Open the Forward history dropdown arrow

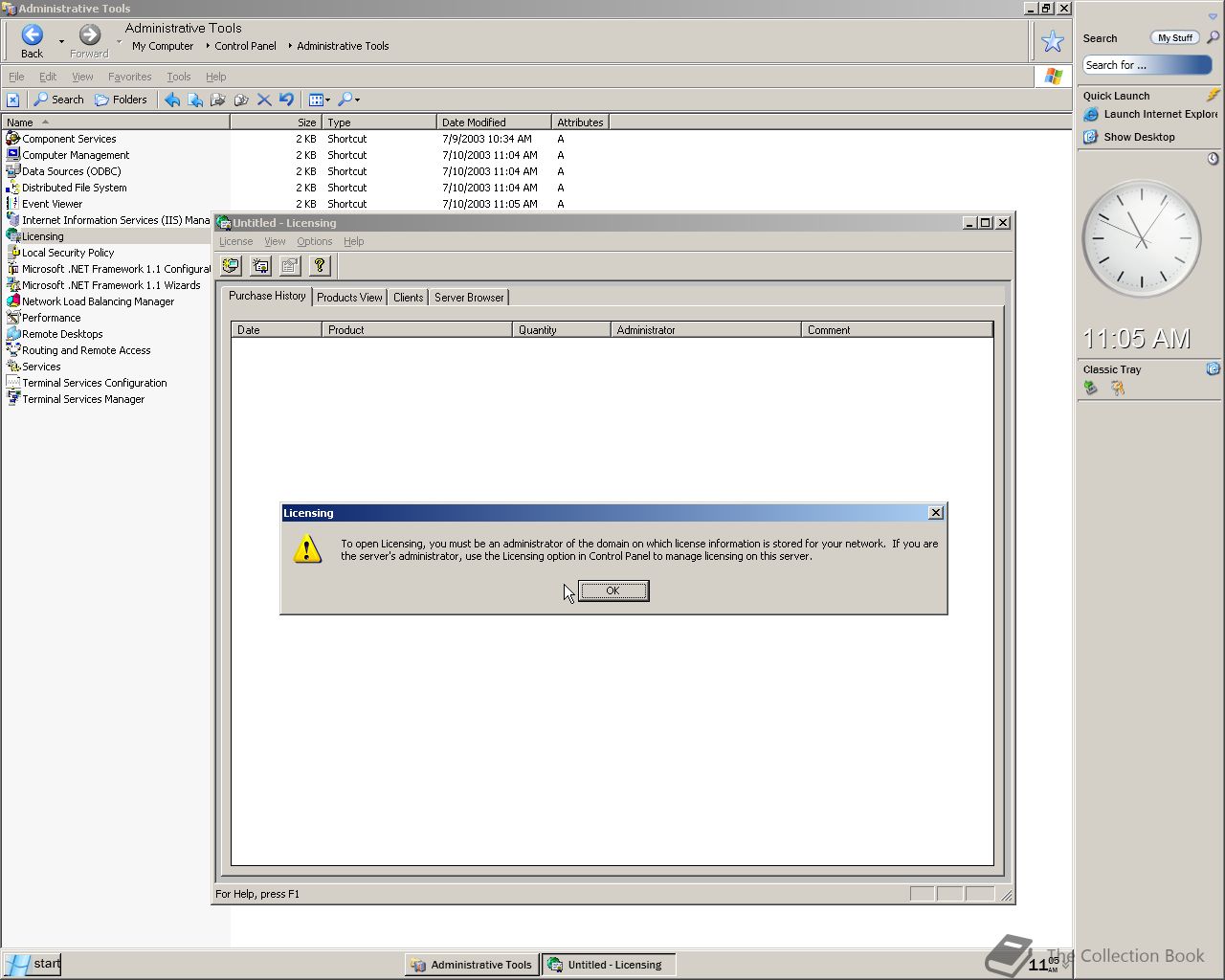(119, 41)
